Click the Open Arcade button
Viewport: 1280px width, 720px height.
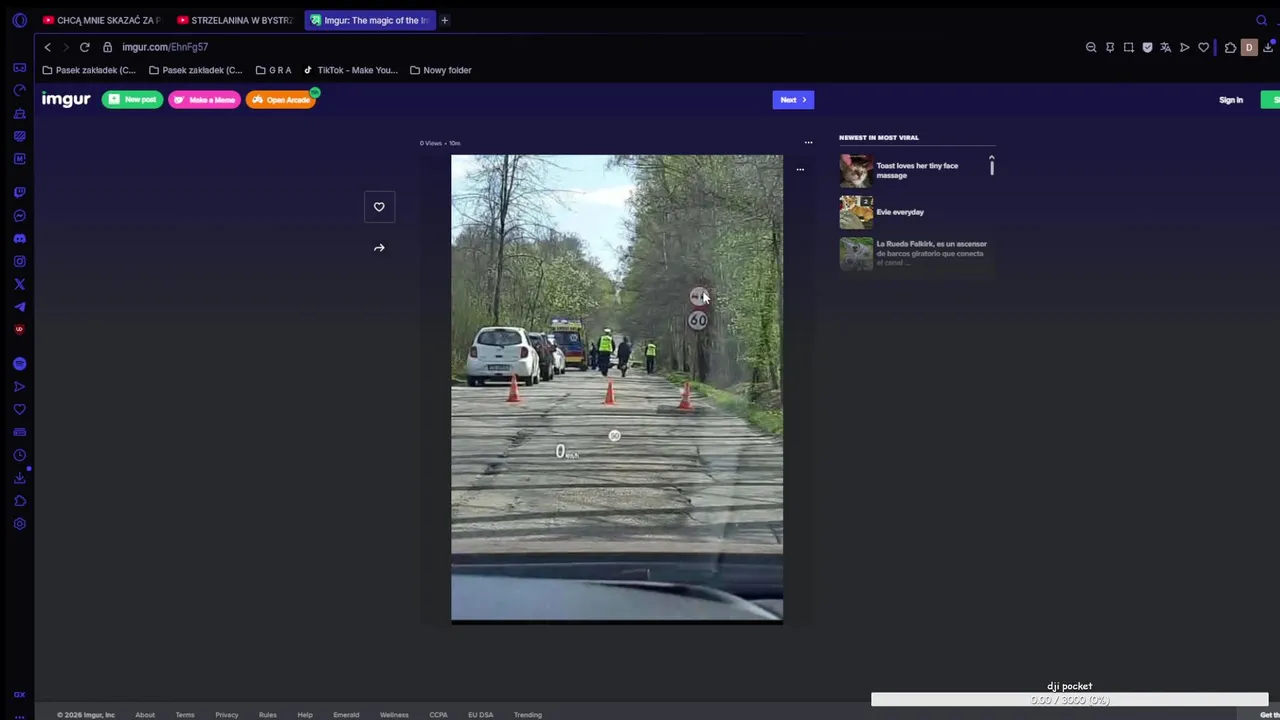(281, 100)
